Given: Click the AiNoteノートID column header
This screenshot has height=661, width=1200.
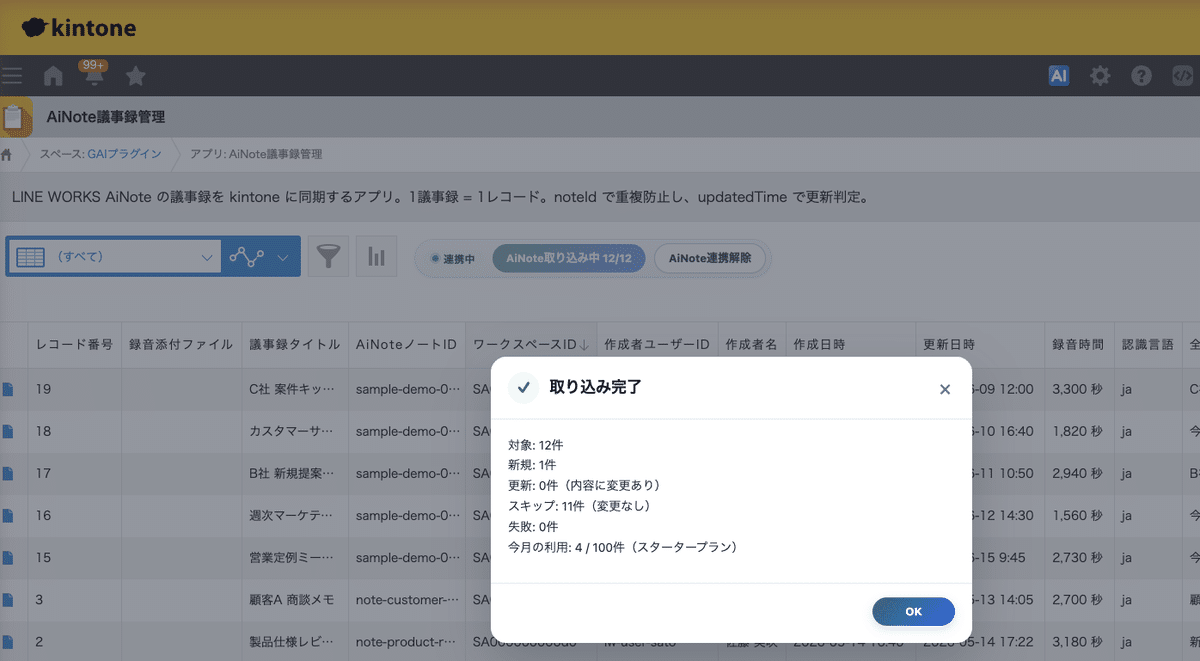Looking at the screenshot, I should tap(406, 345).
